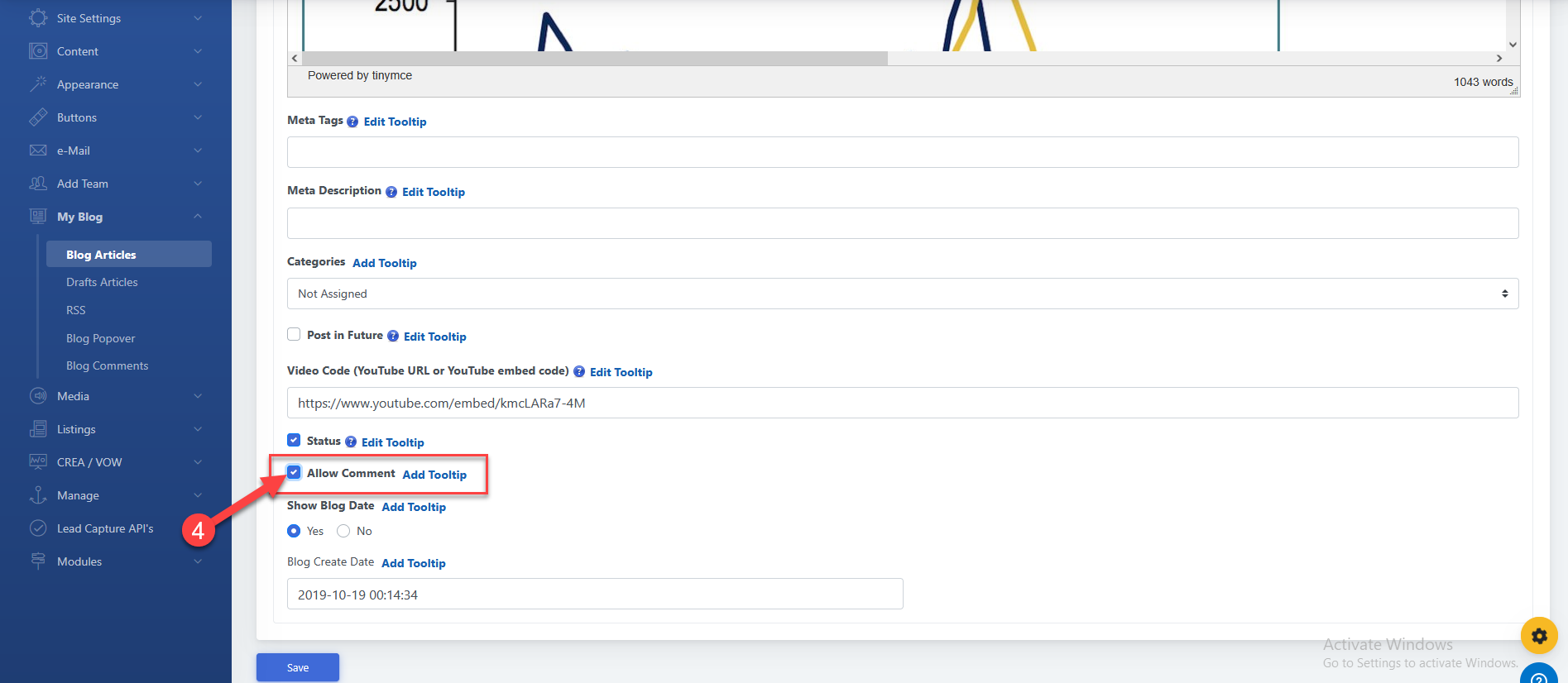This screenshot has width=1568, height=683.
Task: Click the Meta Tags help icon
Action: [352, 122]
